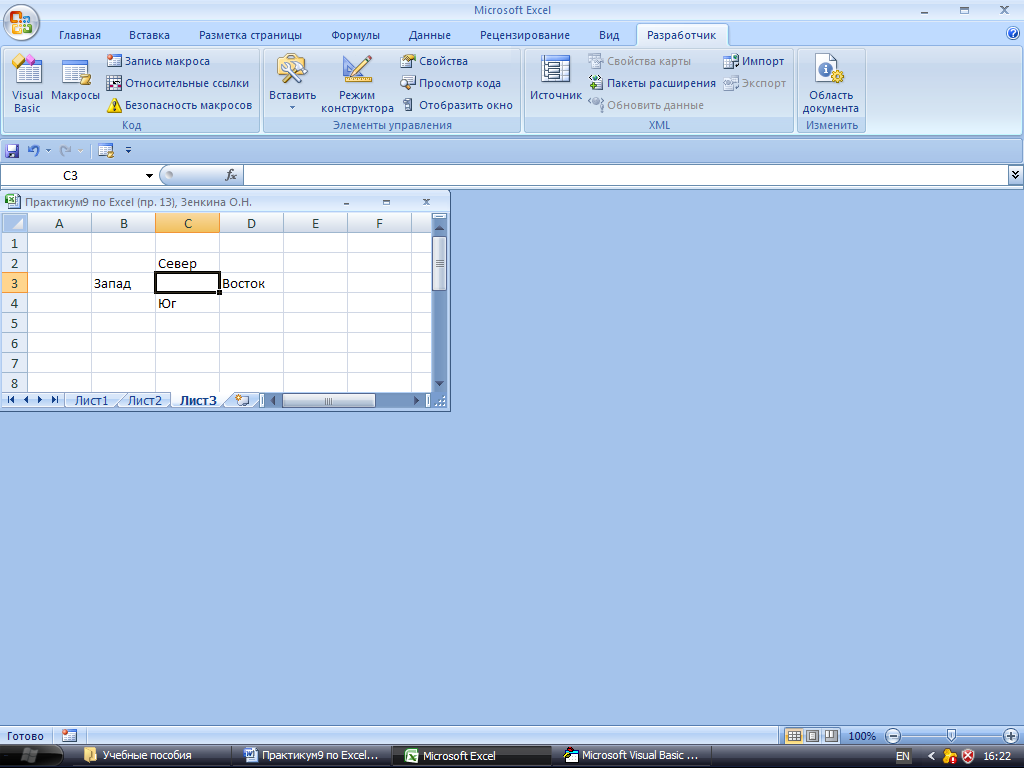Switch to the Главная tab
This screenshot has width=1024, height=768.
pos(80,35)
